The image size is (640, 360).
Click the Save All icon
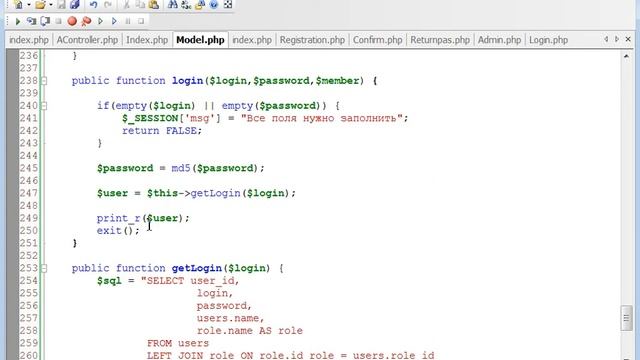tap(75, 4)
